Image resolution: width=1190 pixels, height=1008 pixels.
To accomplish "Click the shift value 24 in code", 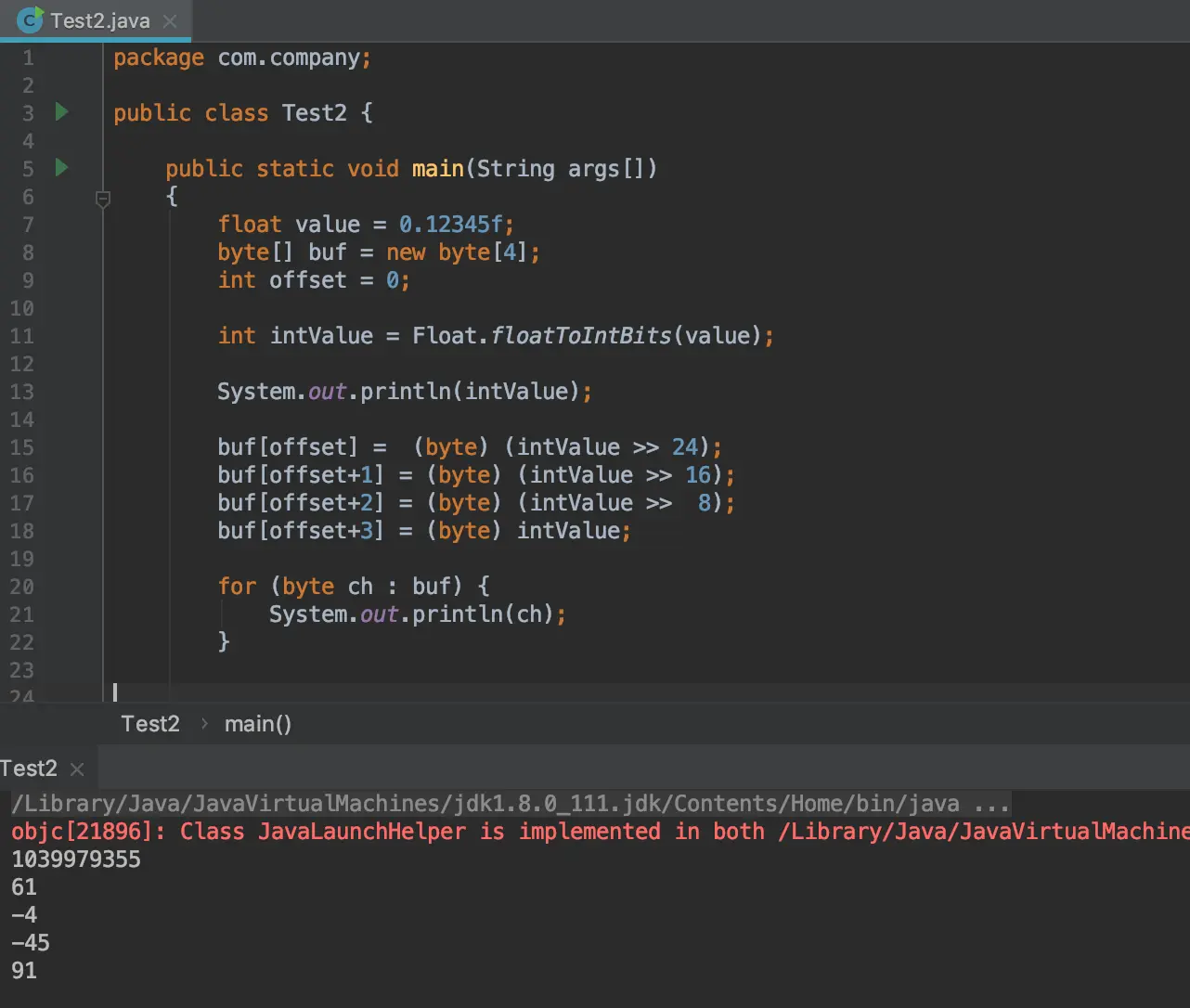I will click(685, 447).
